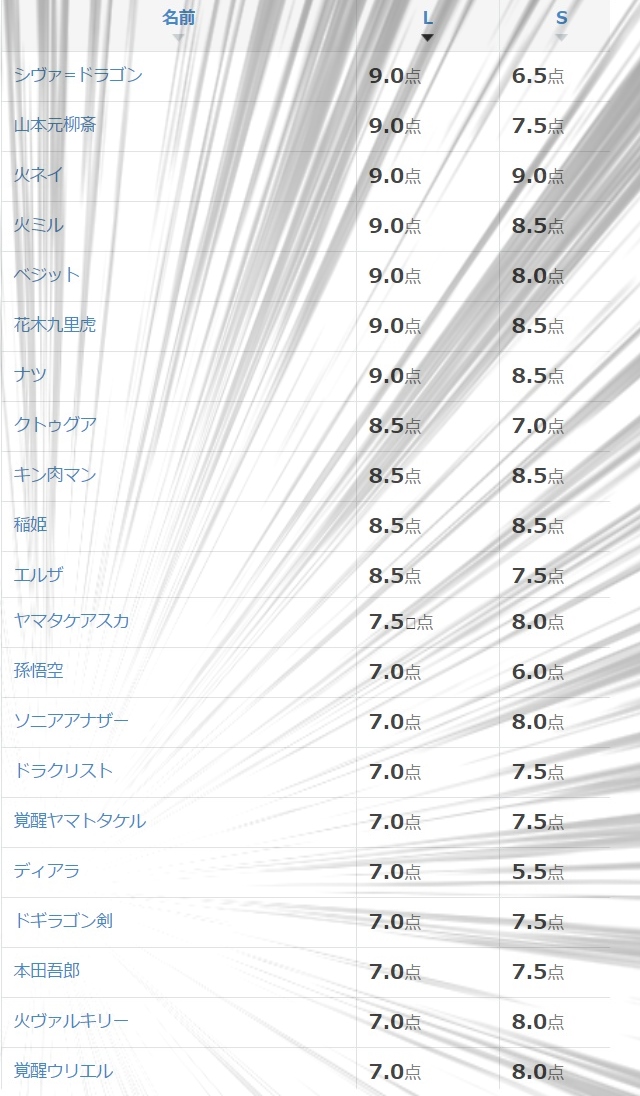640x1096 pixels.
Task: Open the クトゥグア character link
Action: tap(55, 425)
